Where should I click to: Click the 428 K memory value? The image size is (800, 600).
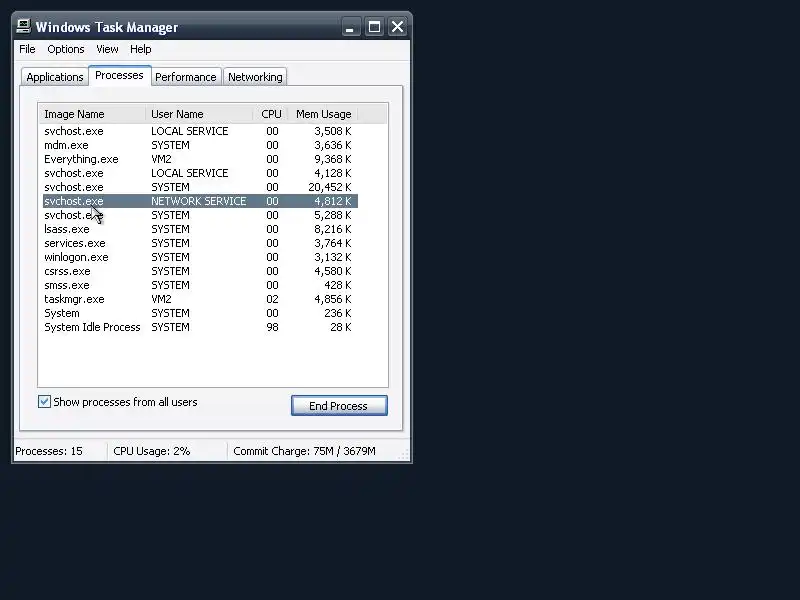pos(338,285)
